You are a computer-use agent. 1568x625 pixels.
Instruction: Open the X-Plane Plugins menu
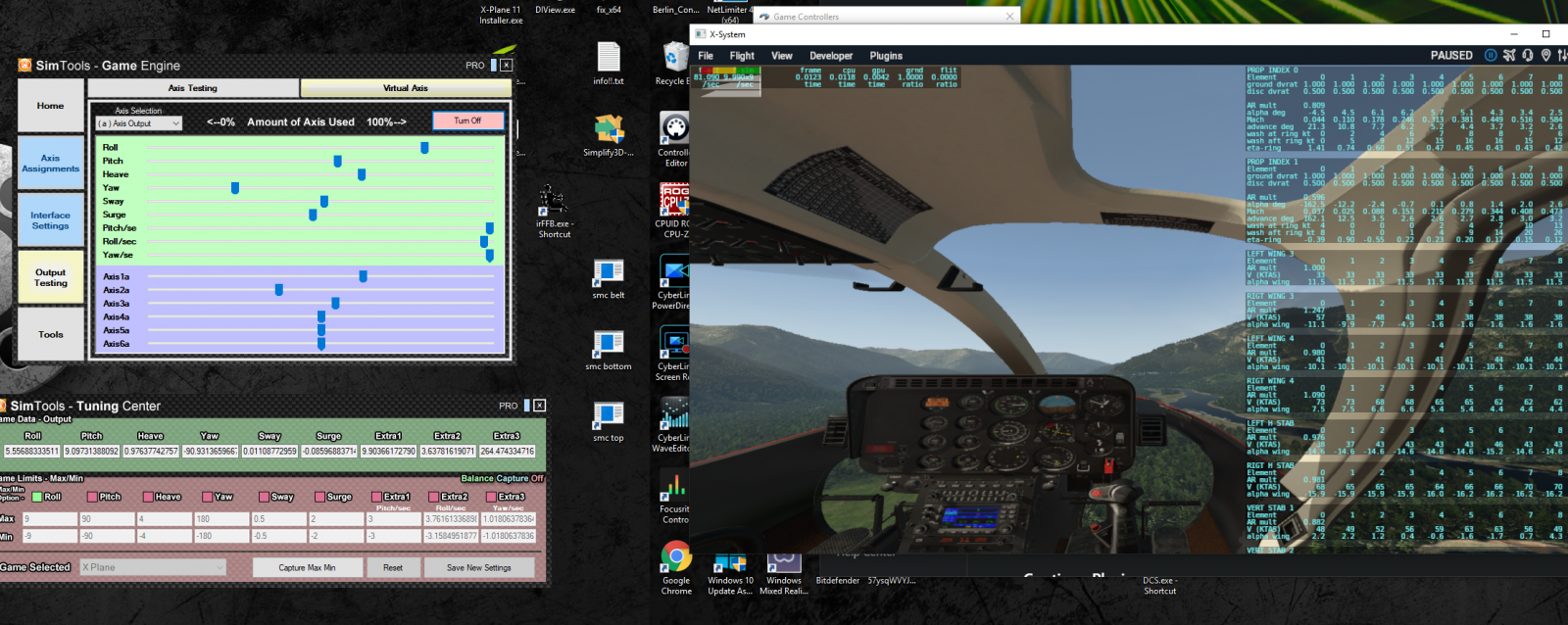(886, 56)
